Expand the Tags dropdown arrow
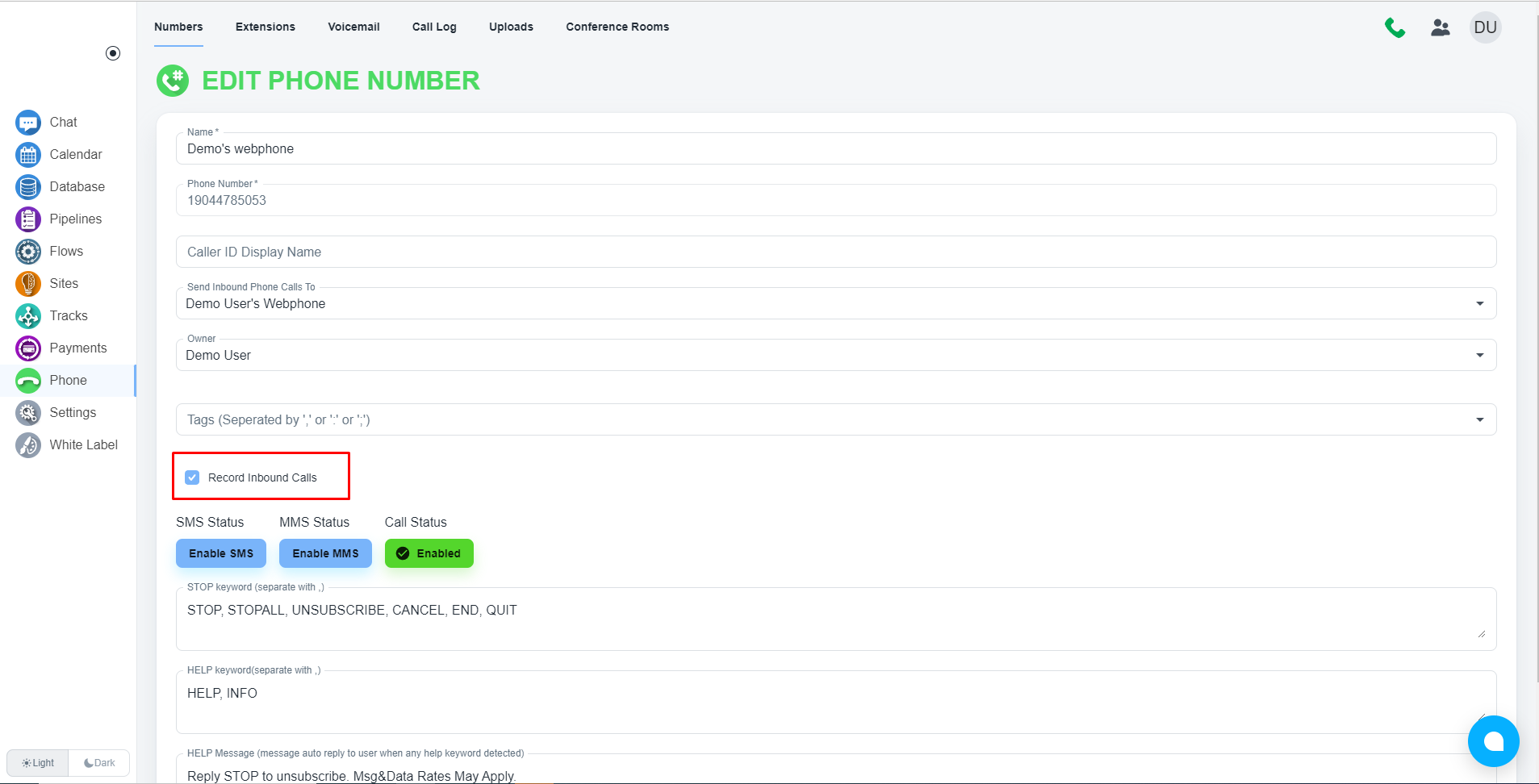 point(1479,420)
